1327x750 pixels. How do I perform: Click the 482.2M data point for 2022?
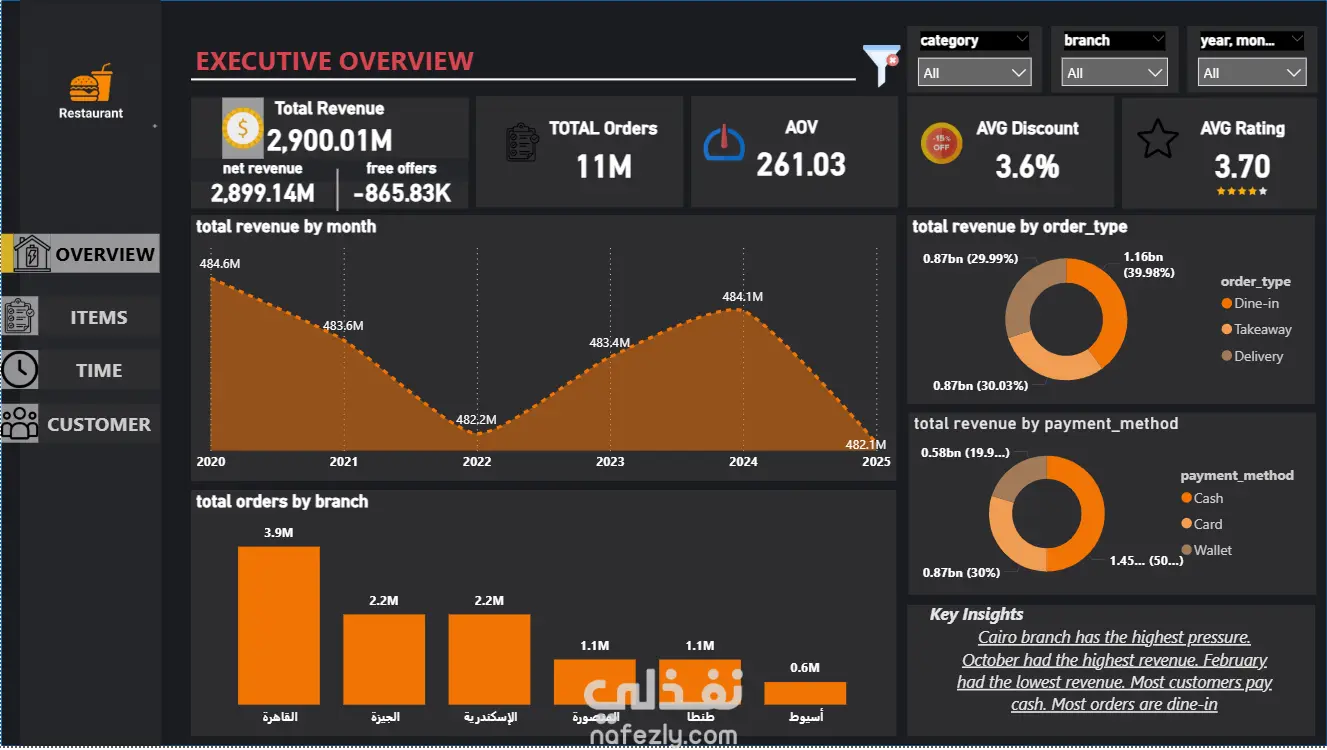pos(477,434)
